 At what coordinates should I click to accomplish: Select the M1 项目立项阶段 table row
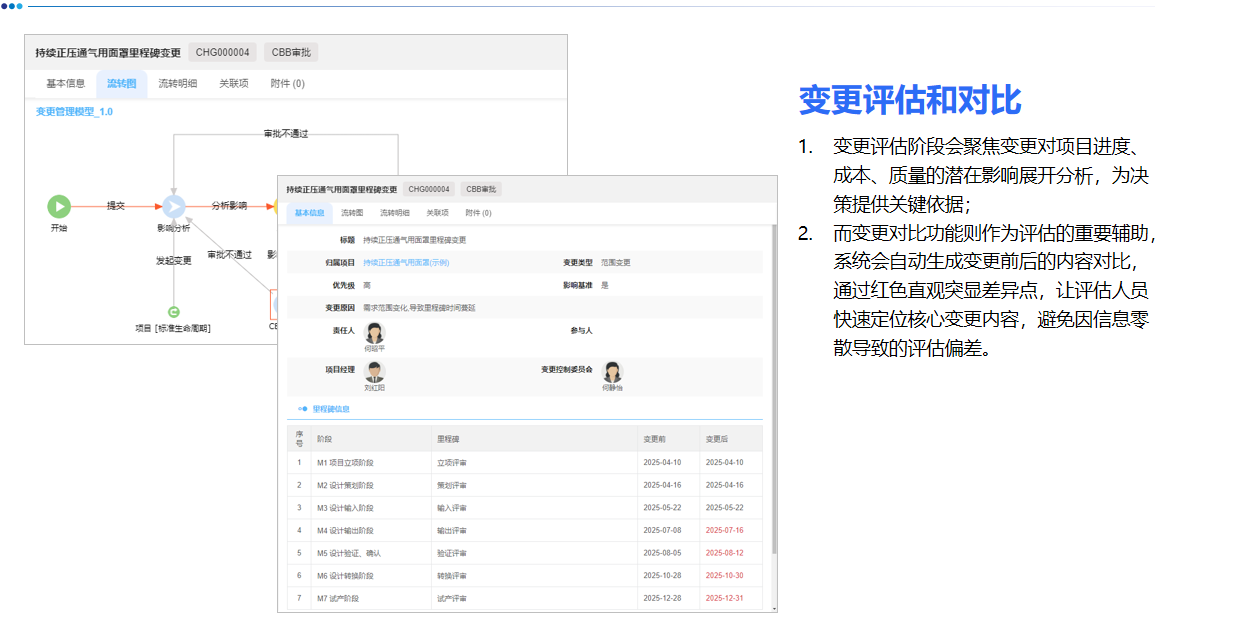click(400, 462)
